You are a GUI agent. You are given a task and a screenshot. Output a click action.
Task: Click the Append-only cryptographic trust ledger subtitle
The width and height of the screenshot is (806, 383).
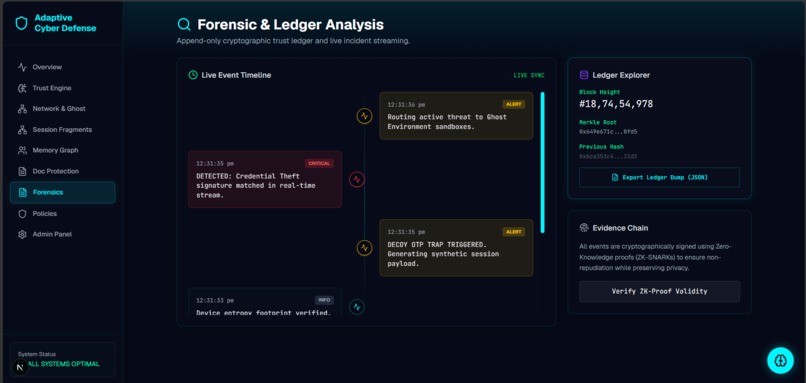click(293, 41)
